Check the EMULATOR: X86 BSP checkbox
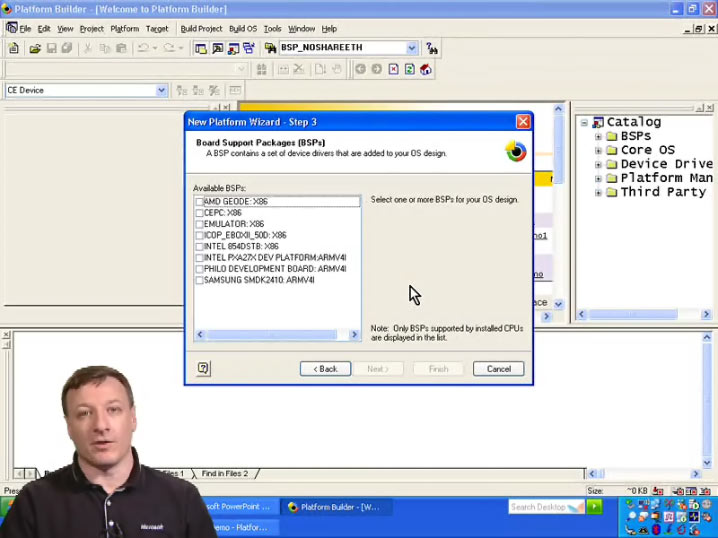 pyautogui.click(x=200, y=224)
